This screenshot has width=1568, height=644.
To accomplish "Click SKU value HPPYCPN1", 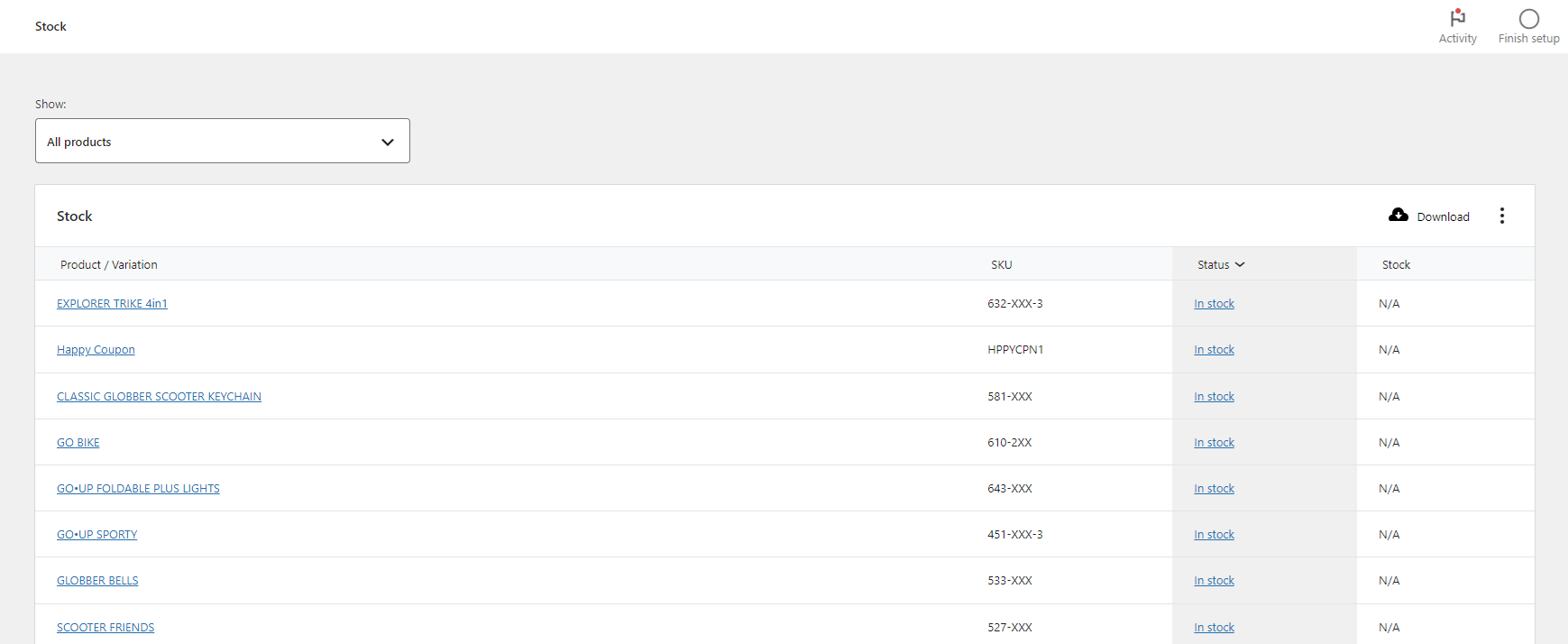I will click(1015, 350).
